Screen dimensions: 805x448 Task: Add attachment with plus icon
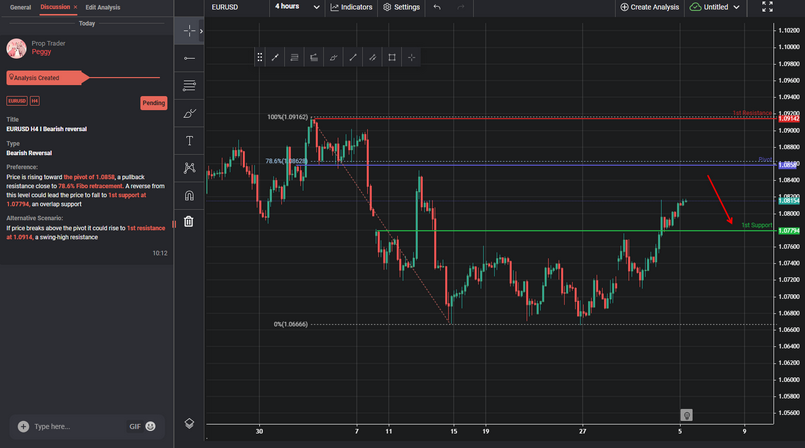tap(23, 426)
